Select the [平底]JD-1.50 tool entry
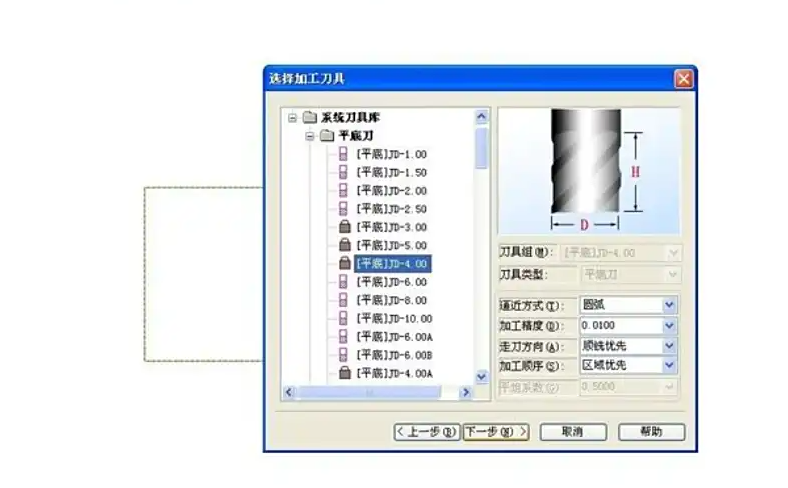 391,172
